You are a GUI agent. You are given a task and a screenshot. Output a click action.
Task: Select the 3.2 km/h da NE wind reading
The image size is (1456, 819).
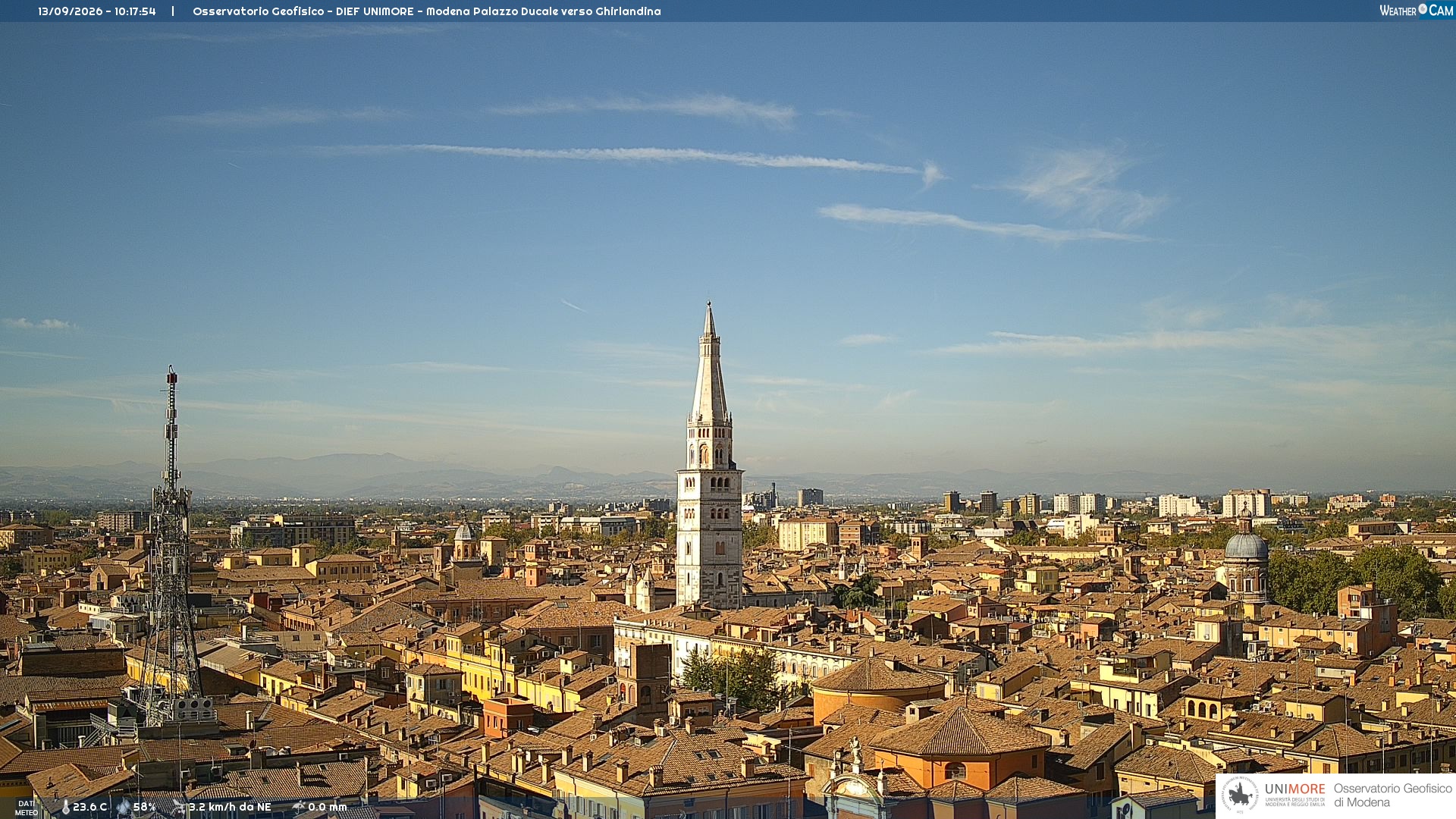(x=230, y=807)
